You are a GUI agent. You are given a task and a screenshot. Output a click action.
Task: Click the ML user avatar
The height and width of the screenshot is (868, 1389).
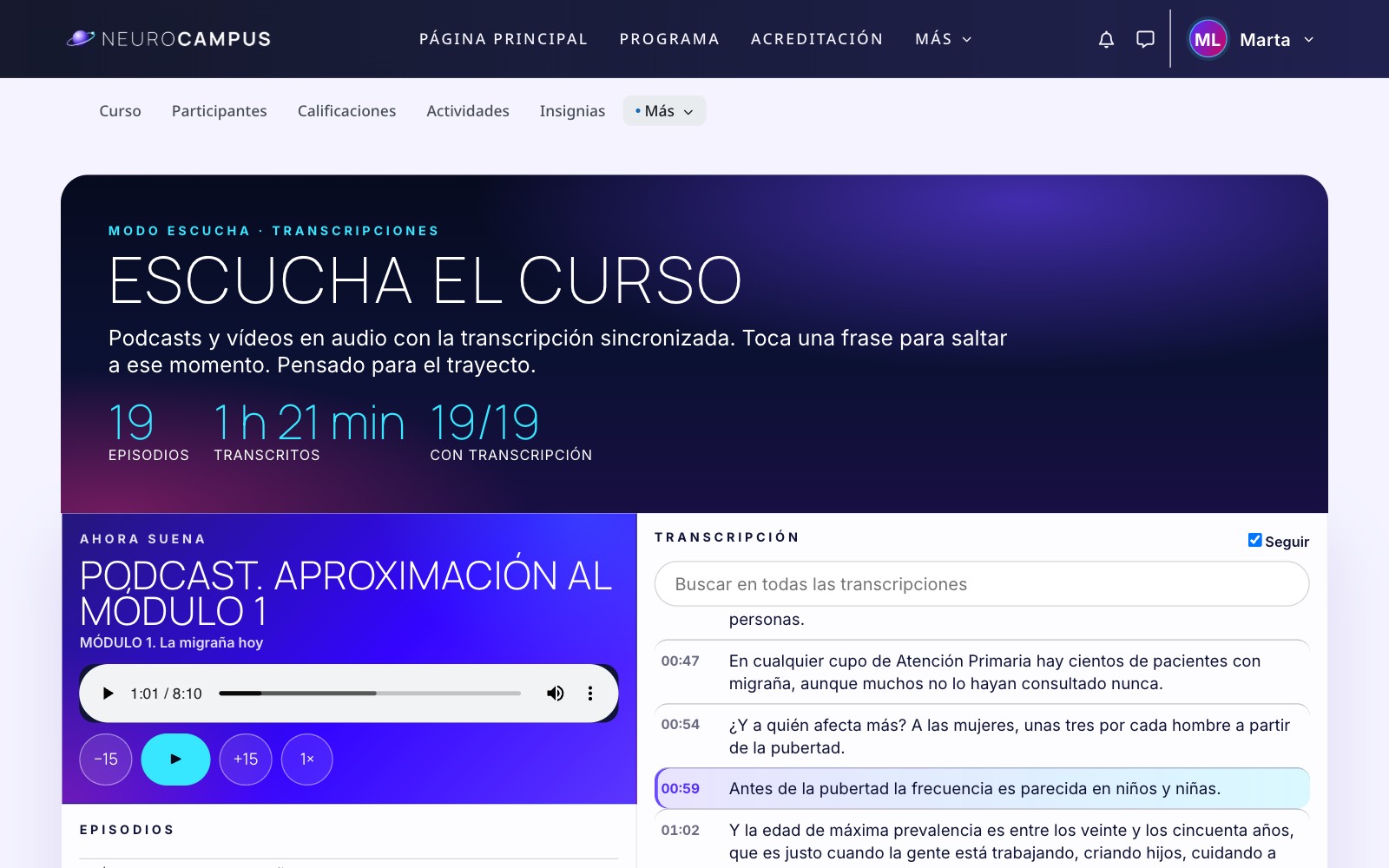pos(1208,39)
